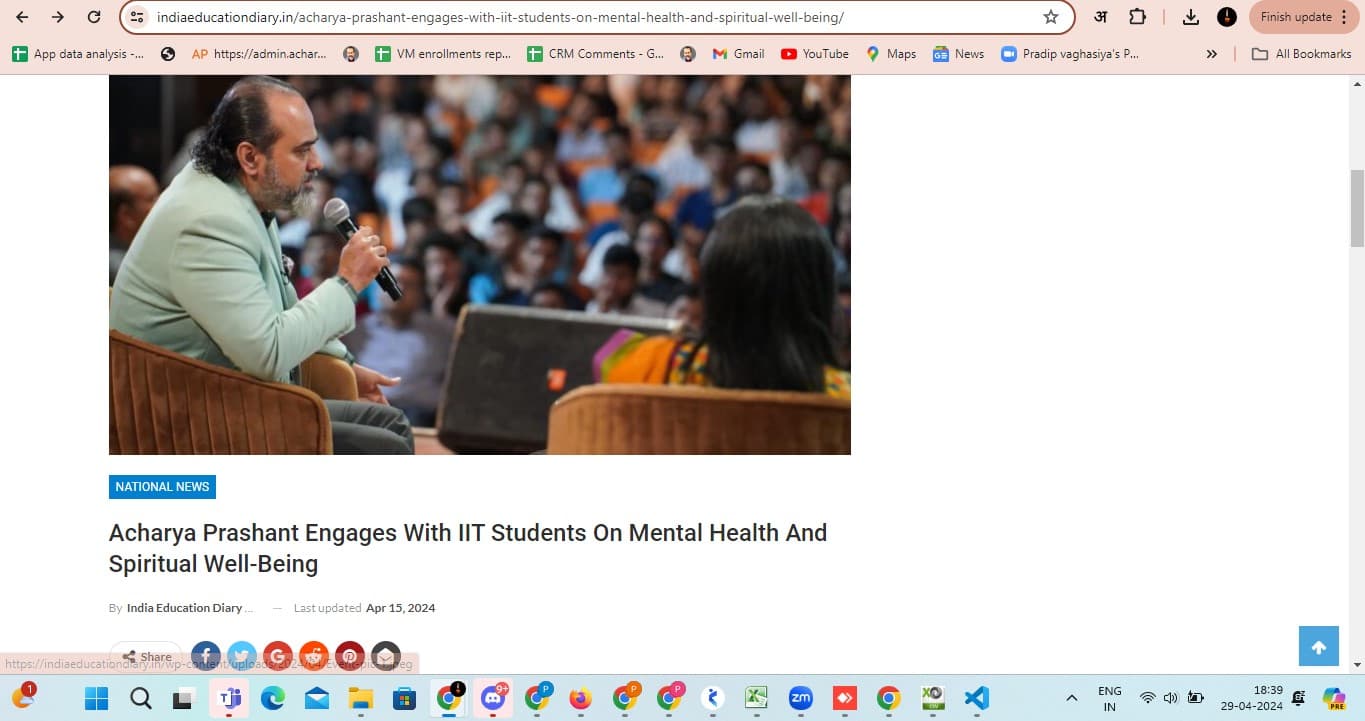Open the YouTube bookmark
The image size is (1365, 721).
(815, 54)
